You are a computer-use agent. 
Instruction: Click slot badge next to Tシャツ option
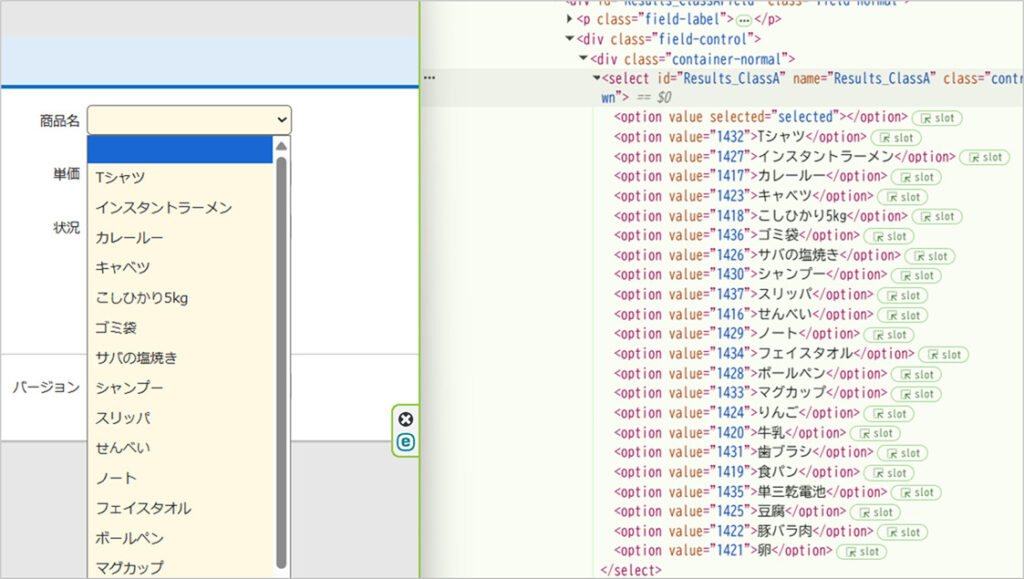896,138
